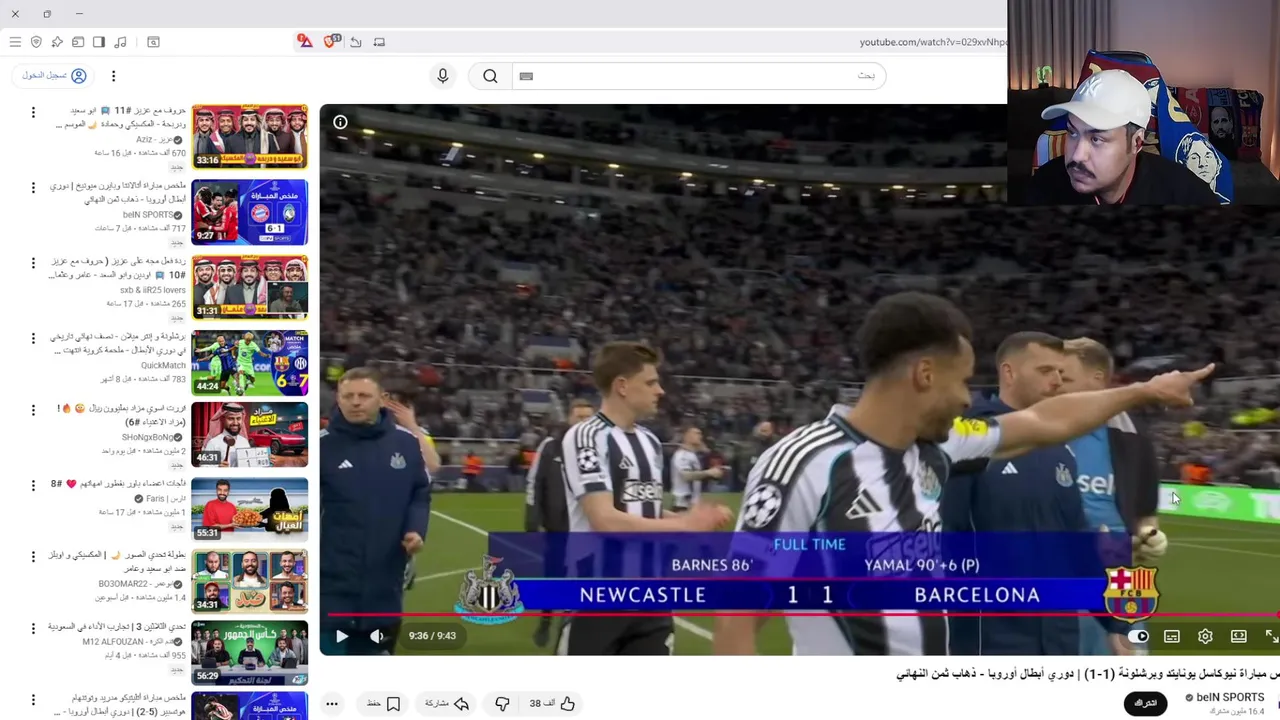The image size is (1280, 720).
Task: Open the on-screen keyboard icon in search box
Action: [x=526, y=76]
